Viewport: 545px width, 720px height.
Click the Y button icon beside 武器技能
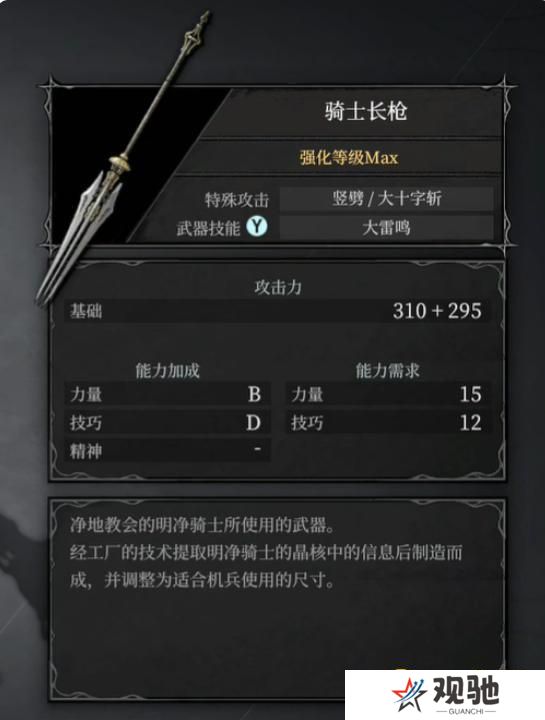click(x=257, y=226)
